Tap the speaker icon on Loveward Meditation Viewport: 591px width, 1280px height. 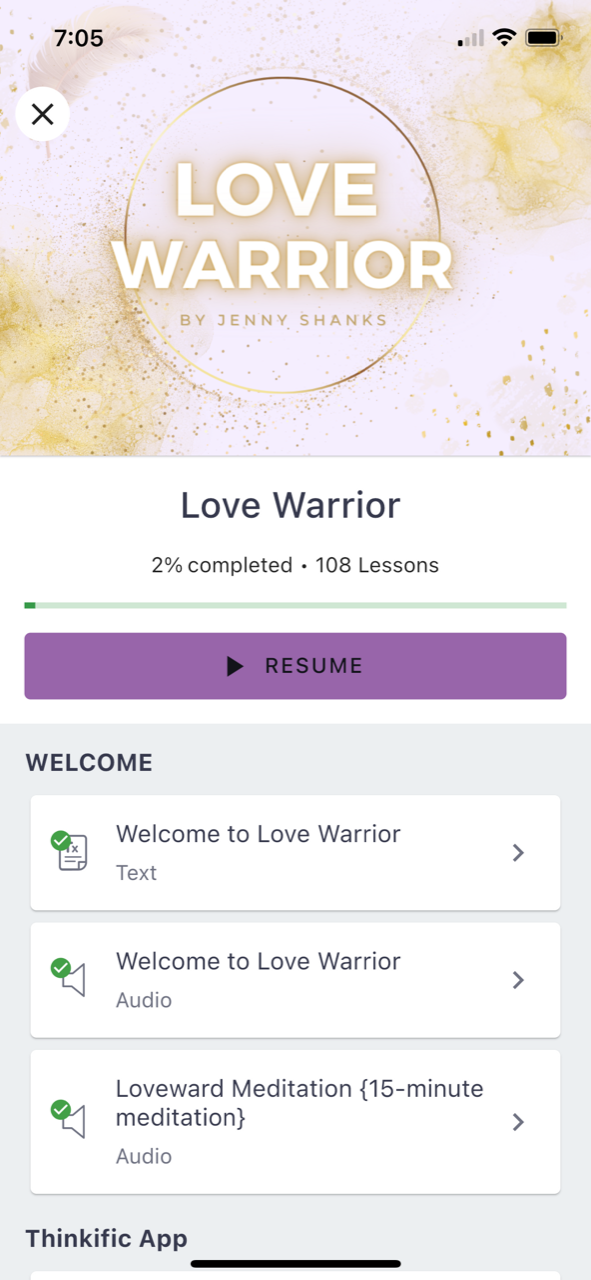point(74,1122)
